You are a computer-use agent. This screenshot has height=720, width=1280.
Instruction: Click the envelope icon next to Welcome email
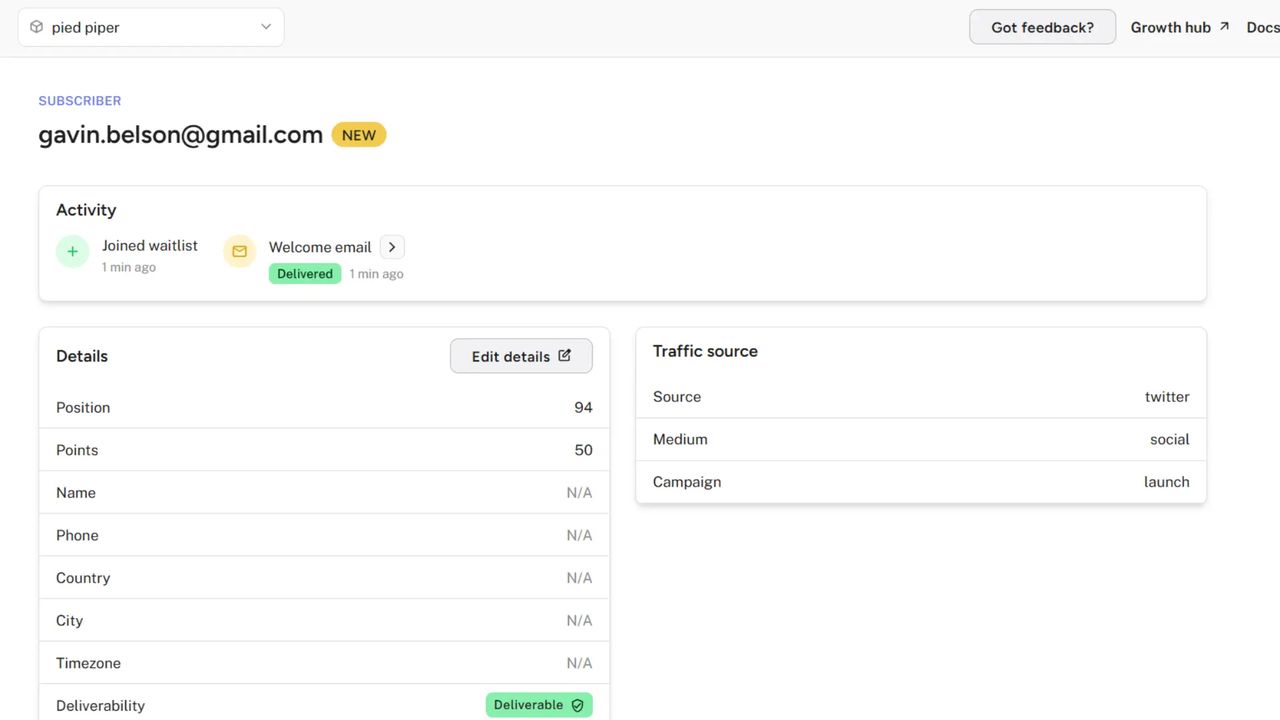(x=239, y=251)
